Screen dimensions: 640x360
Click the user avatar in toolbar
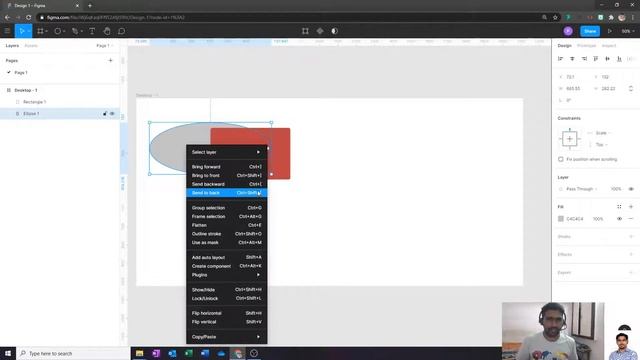pos(568,31)
